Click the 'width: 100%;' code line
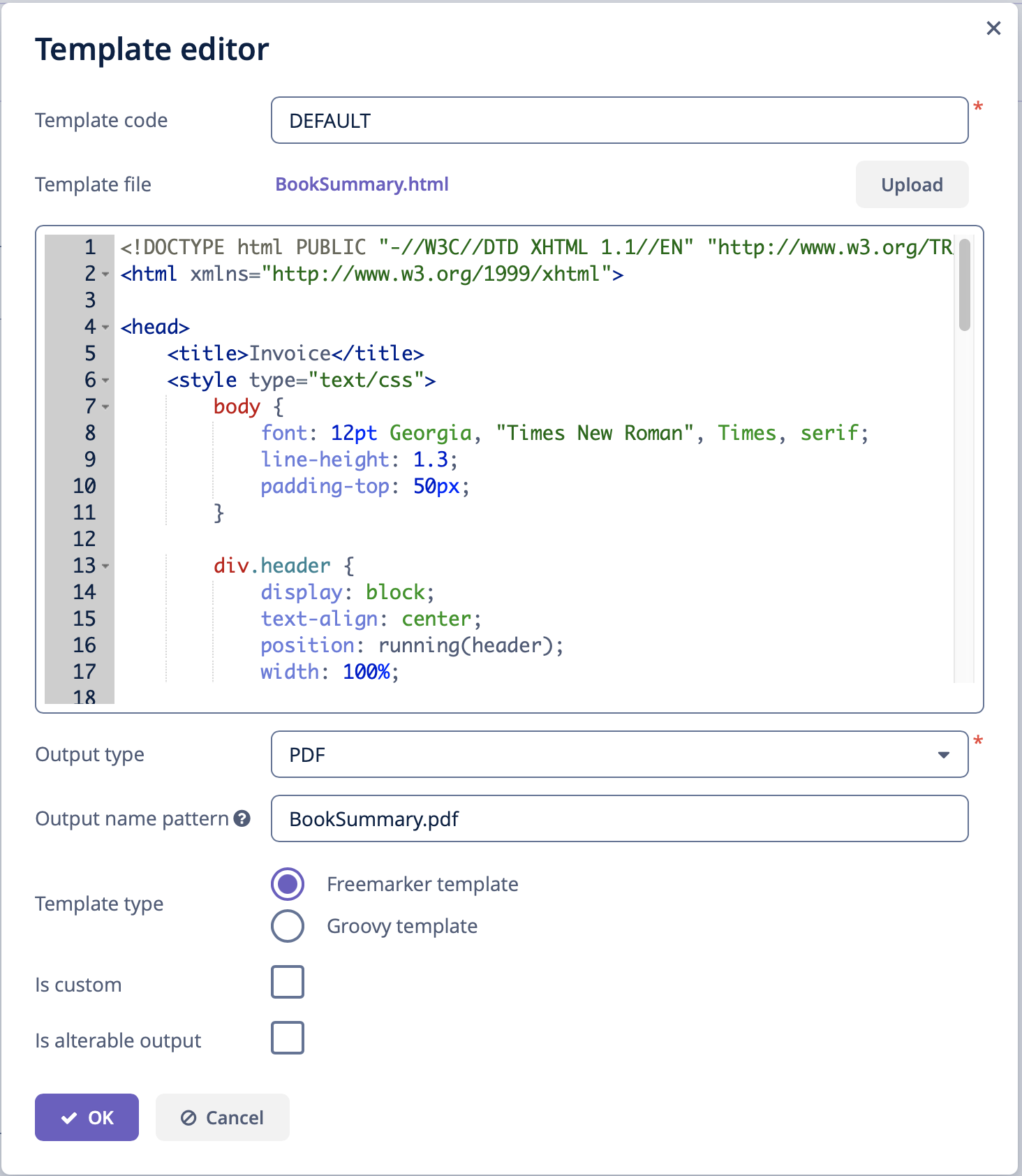 click(329, 672)
